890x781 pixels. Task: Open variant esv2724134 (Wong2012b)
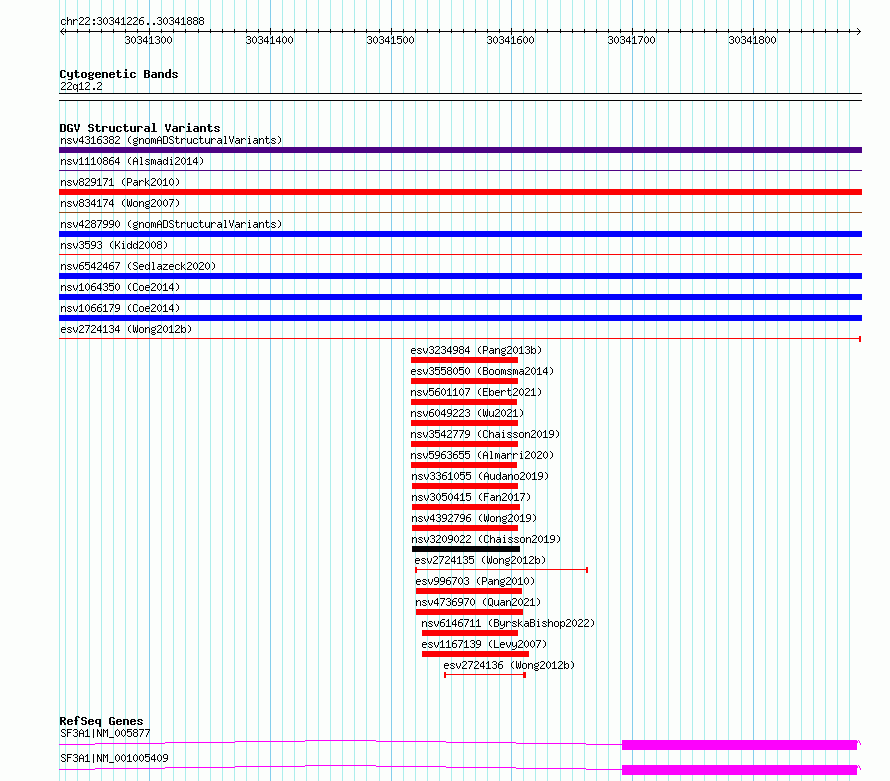(126, 329)
